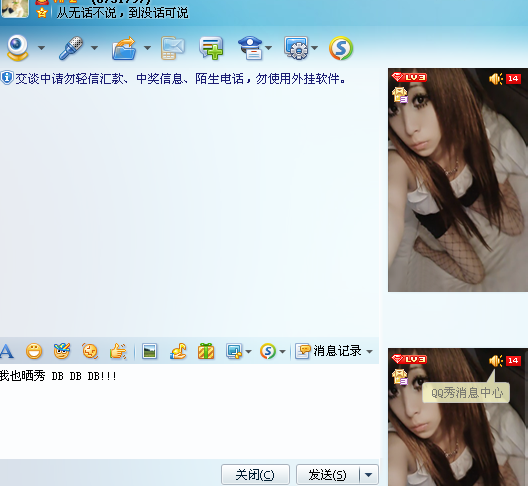Image resolution: width=528 pixels, height=486 pixels.
Task: Expand the screen capture options arrow
Action: coord(249,352)
